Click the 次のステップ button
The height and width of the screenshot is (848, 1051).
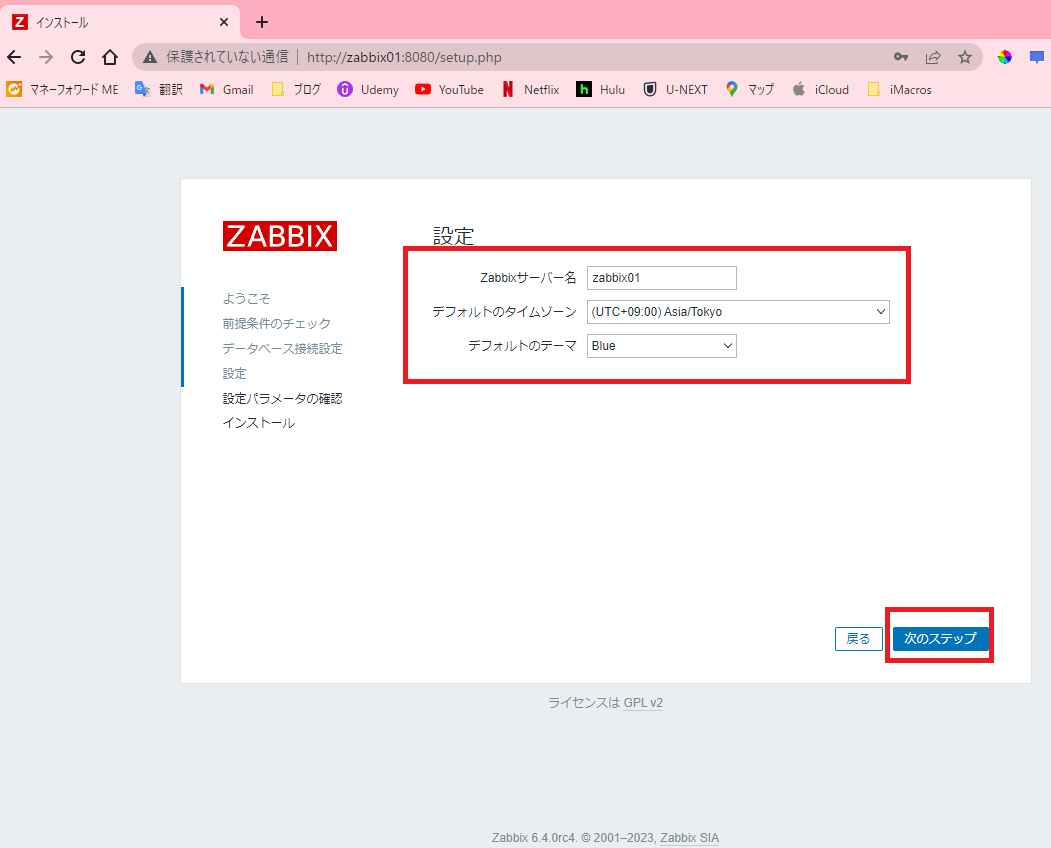939,638
